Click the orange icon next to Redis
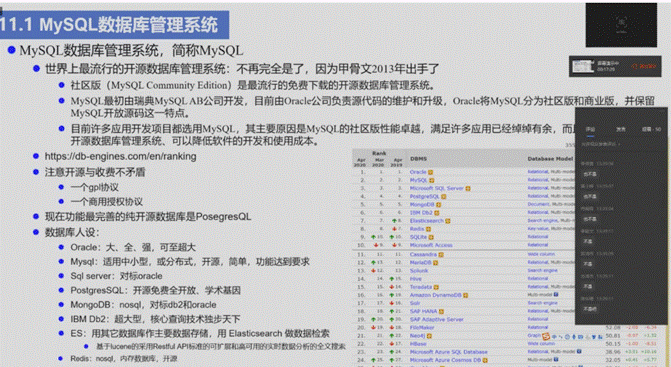 click(428, 229)
